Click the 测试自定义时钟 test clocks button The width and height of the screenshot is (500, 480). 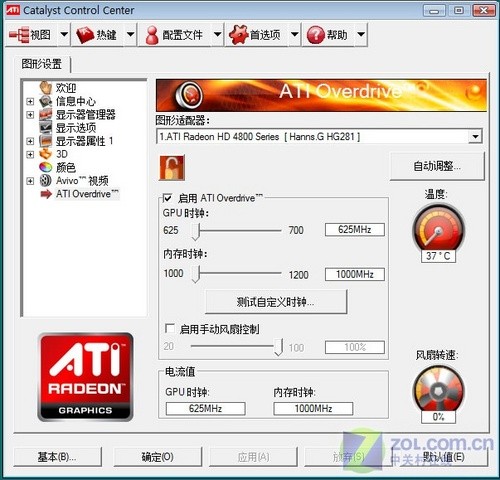click(x=276, y=302)
